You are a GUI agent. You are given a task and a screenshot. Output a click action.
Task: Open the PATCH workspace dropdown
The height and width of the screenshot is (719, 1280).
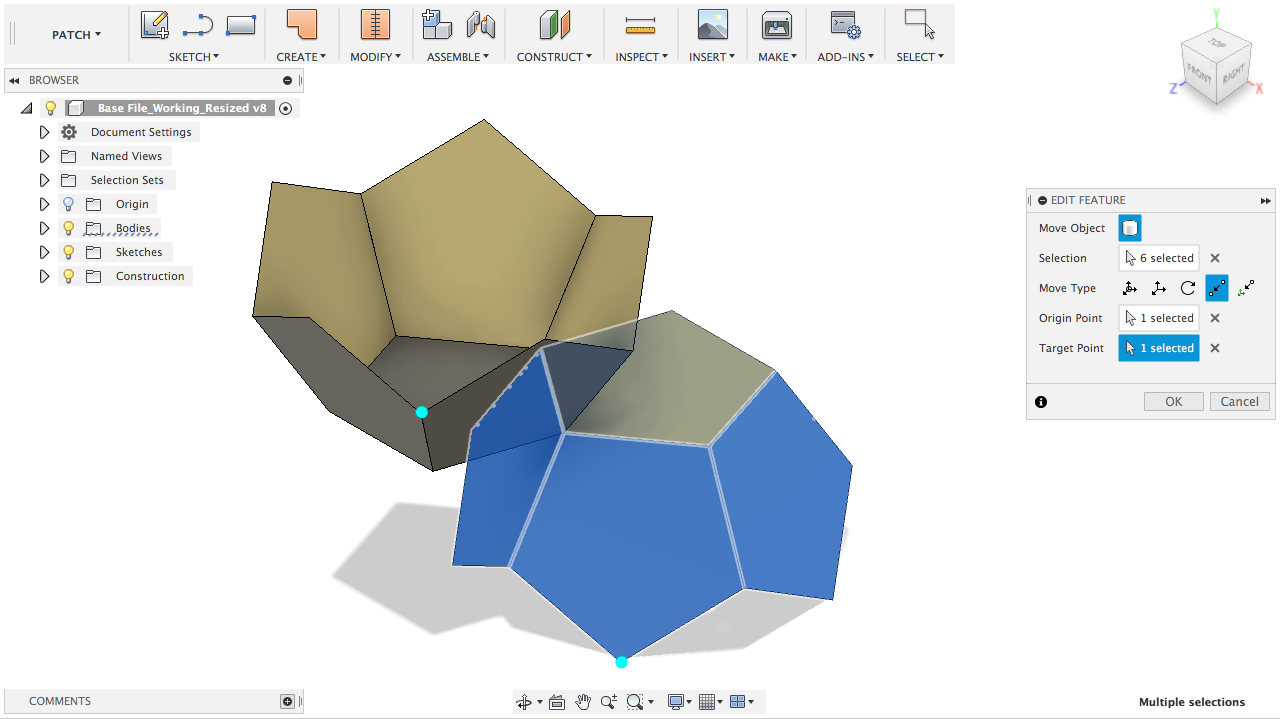(x=77, y=34)
